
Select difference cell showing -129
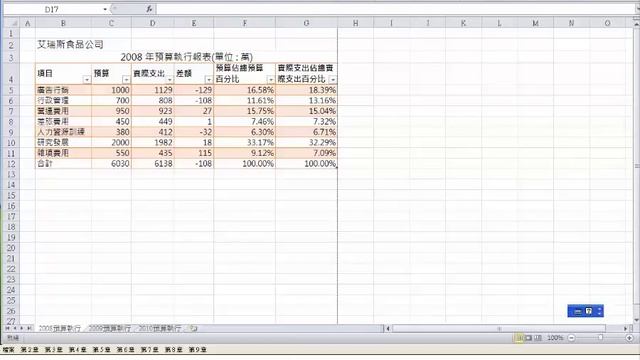194,90
